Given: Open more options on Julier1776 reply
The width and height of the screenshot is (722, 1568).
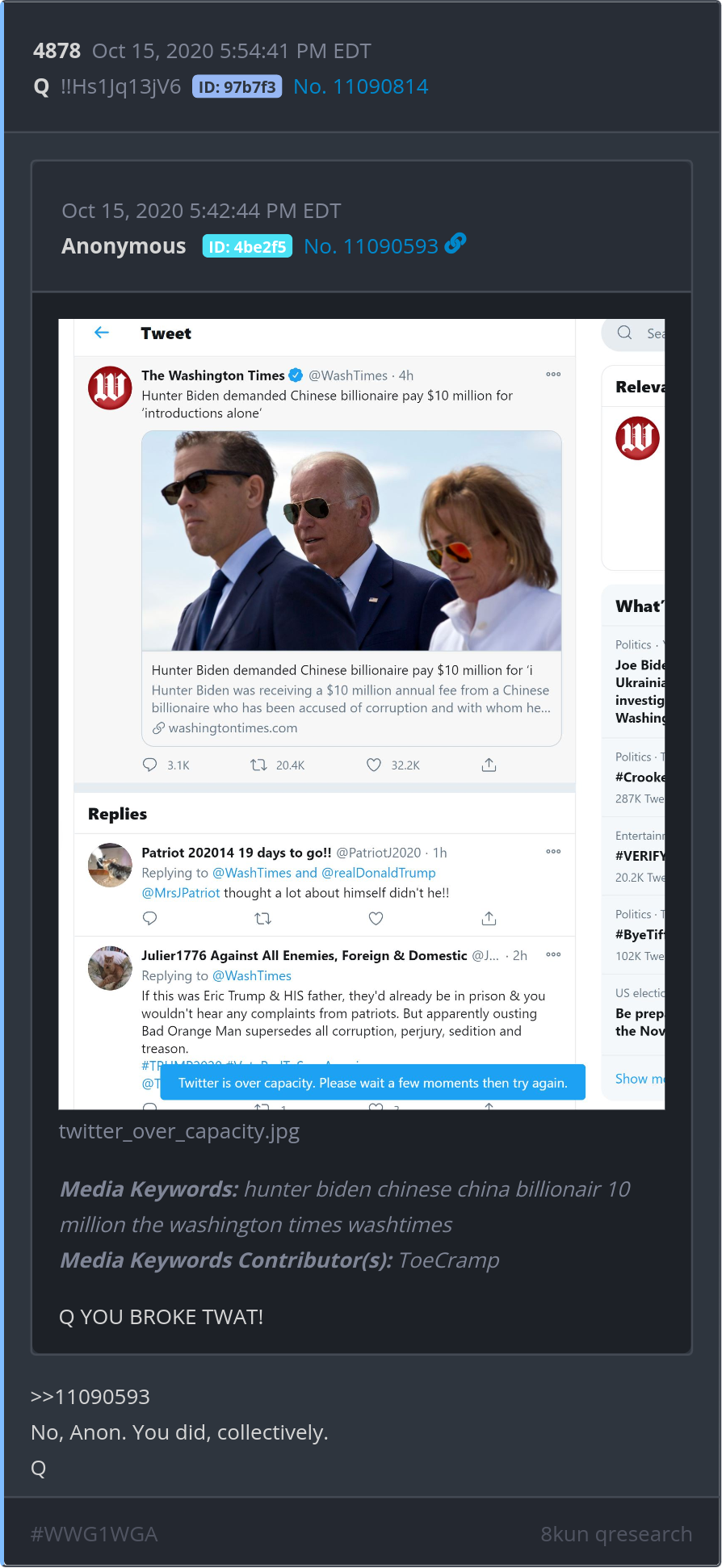Looking at the screenshot, I should click(x=553, y=955).
